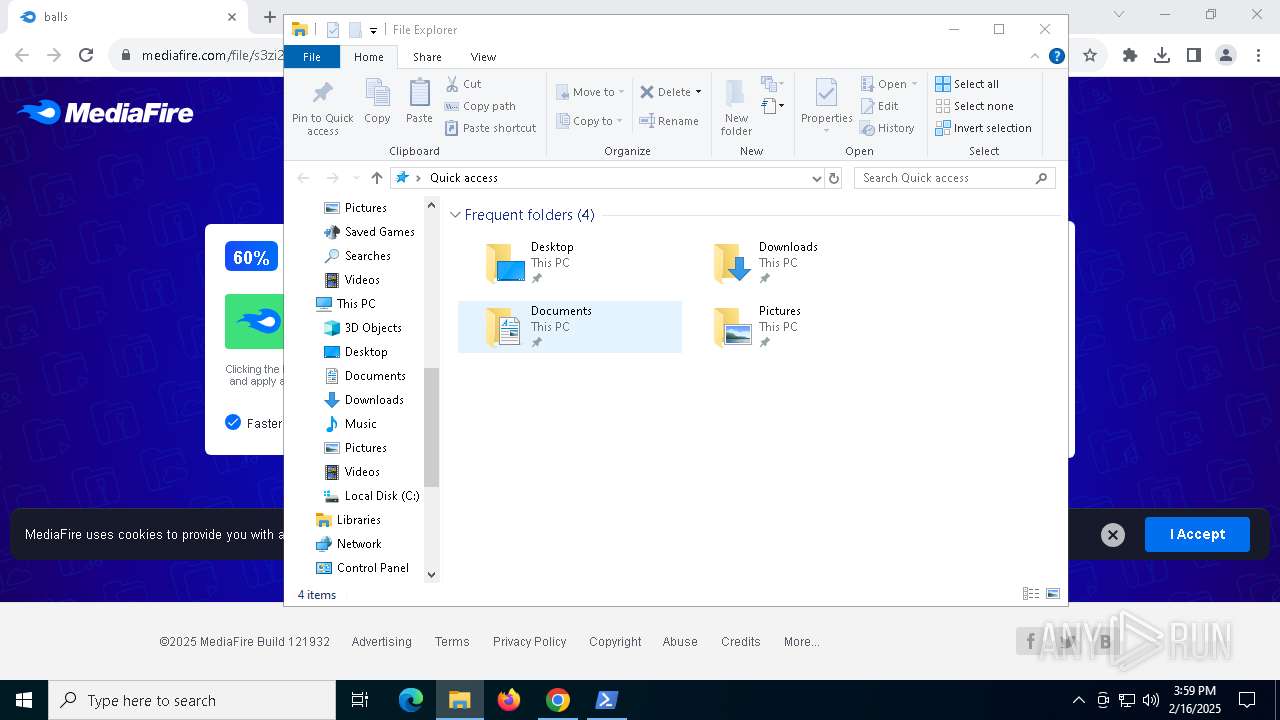Click Invert selection in ribbon
This screenshot has height=720, width=1280.
coord(983,128)
